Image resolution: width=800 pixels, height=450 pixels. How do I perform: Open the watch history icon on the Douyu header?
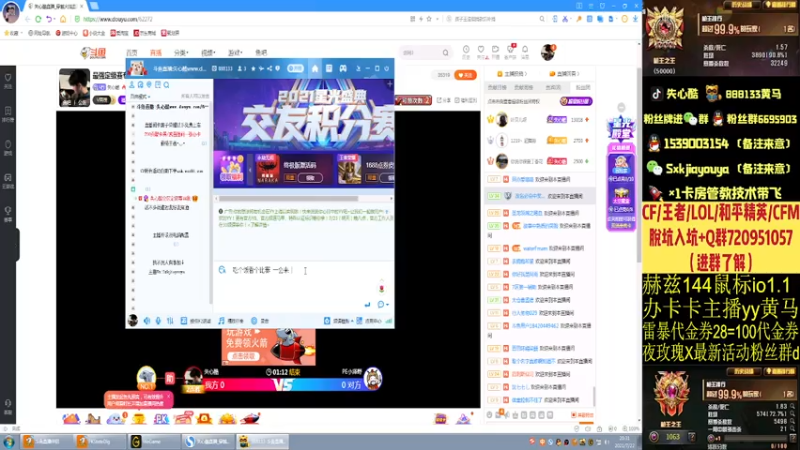click(466, 51)
